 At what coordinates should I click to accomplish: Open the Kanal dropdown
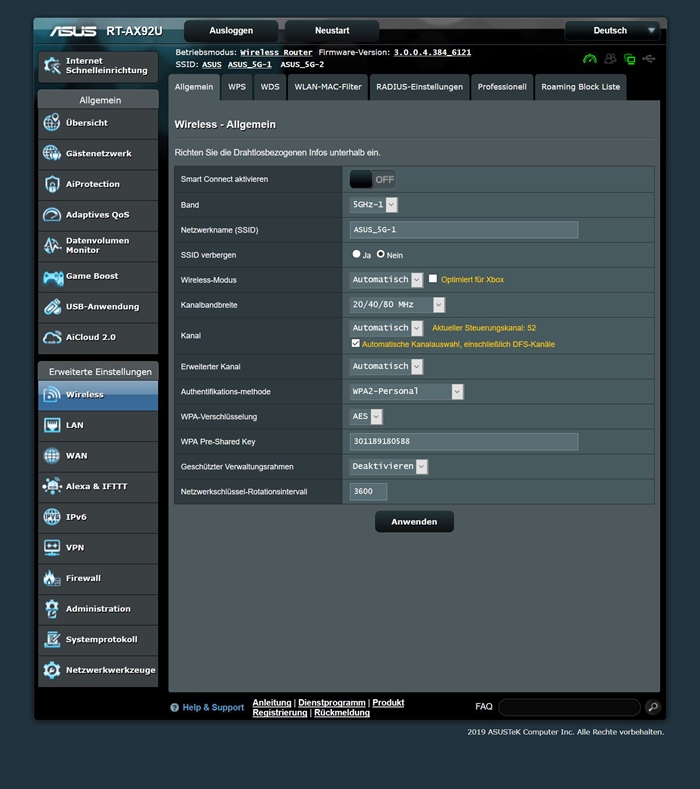(x=386, y=328)
